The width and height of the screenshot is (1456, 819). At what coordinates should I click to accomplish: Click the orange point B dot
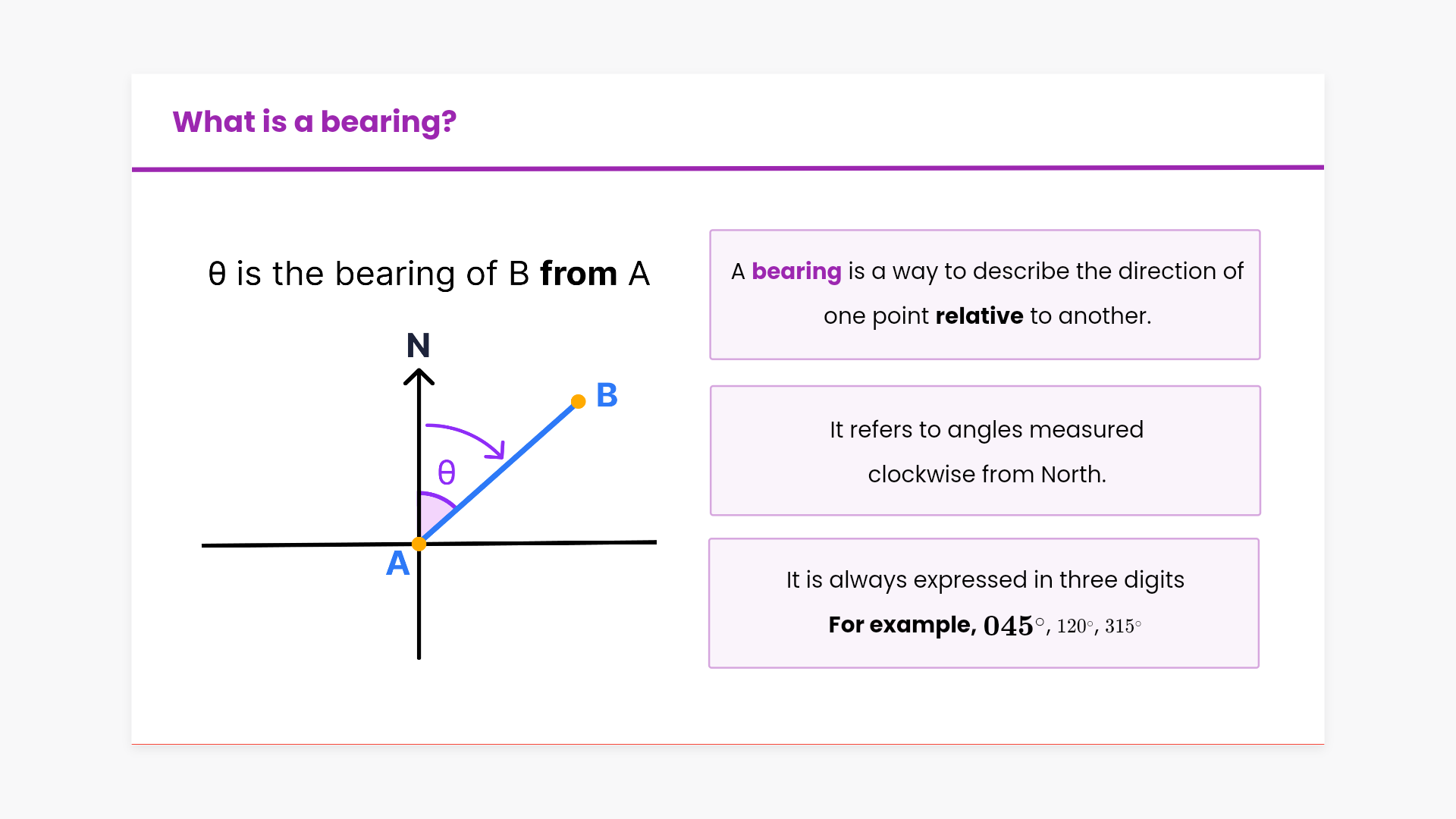(x=578, y=402)
